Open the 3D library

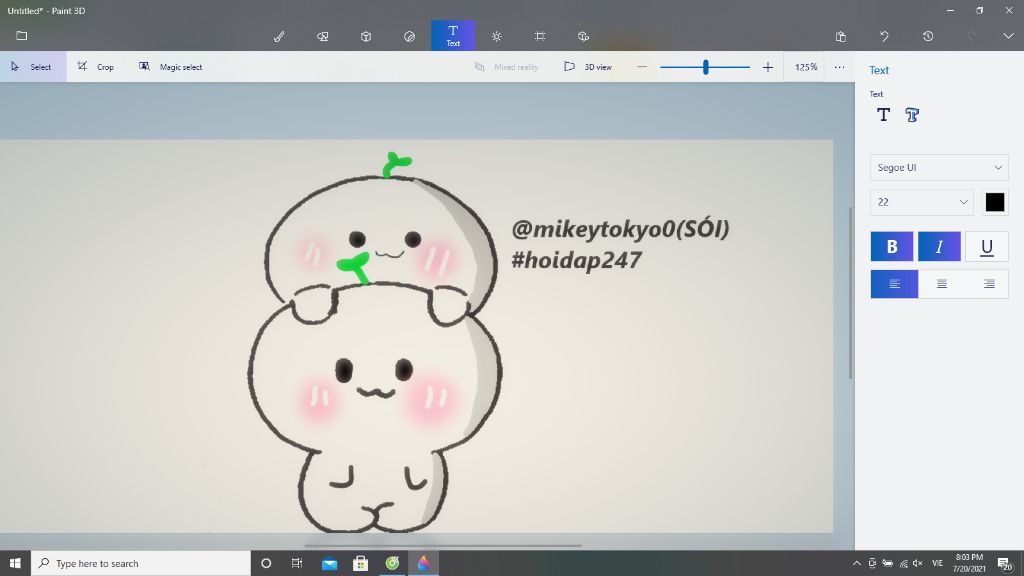(583, 36)
